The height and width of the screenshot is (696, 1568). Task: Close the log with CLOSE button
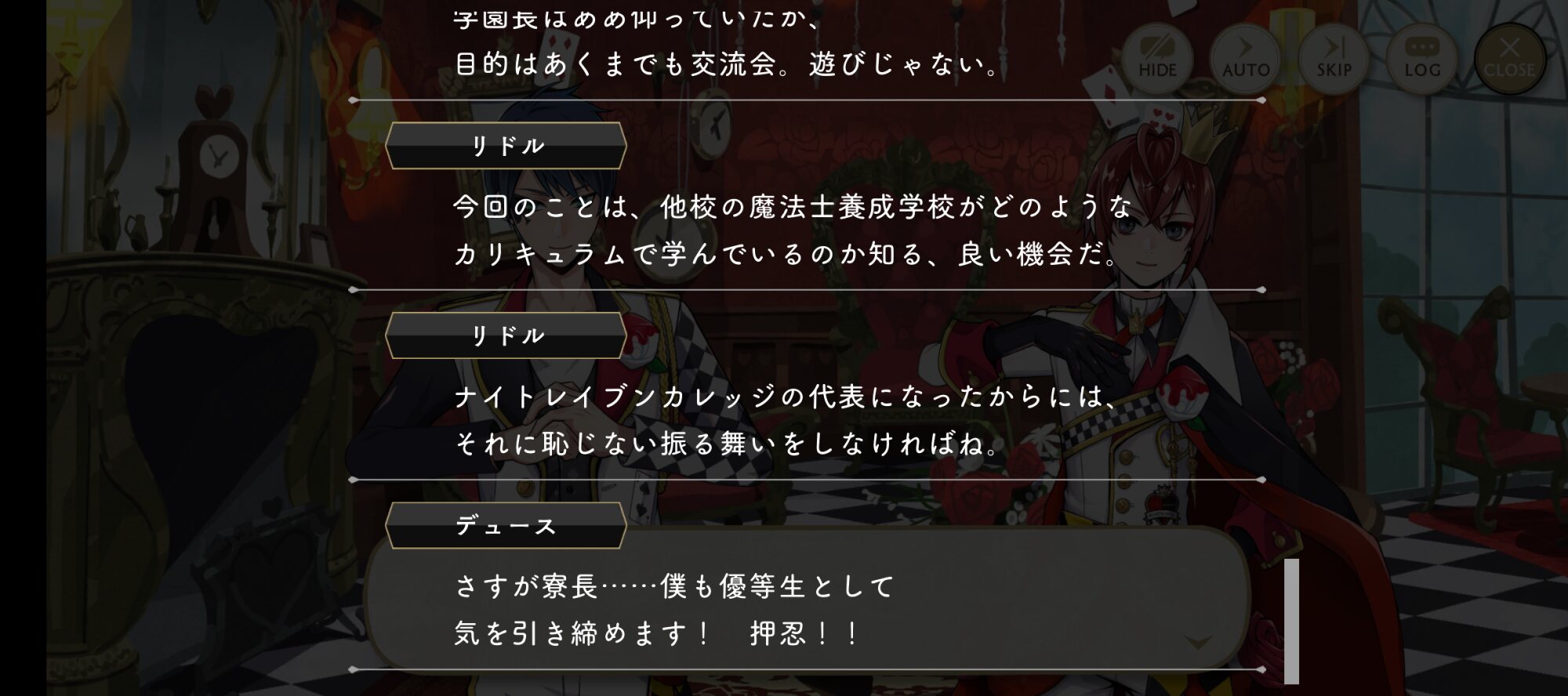click(1510, 57)
